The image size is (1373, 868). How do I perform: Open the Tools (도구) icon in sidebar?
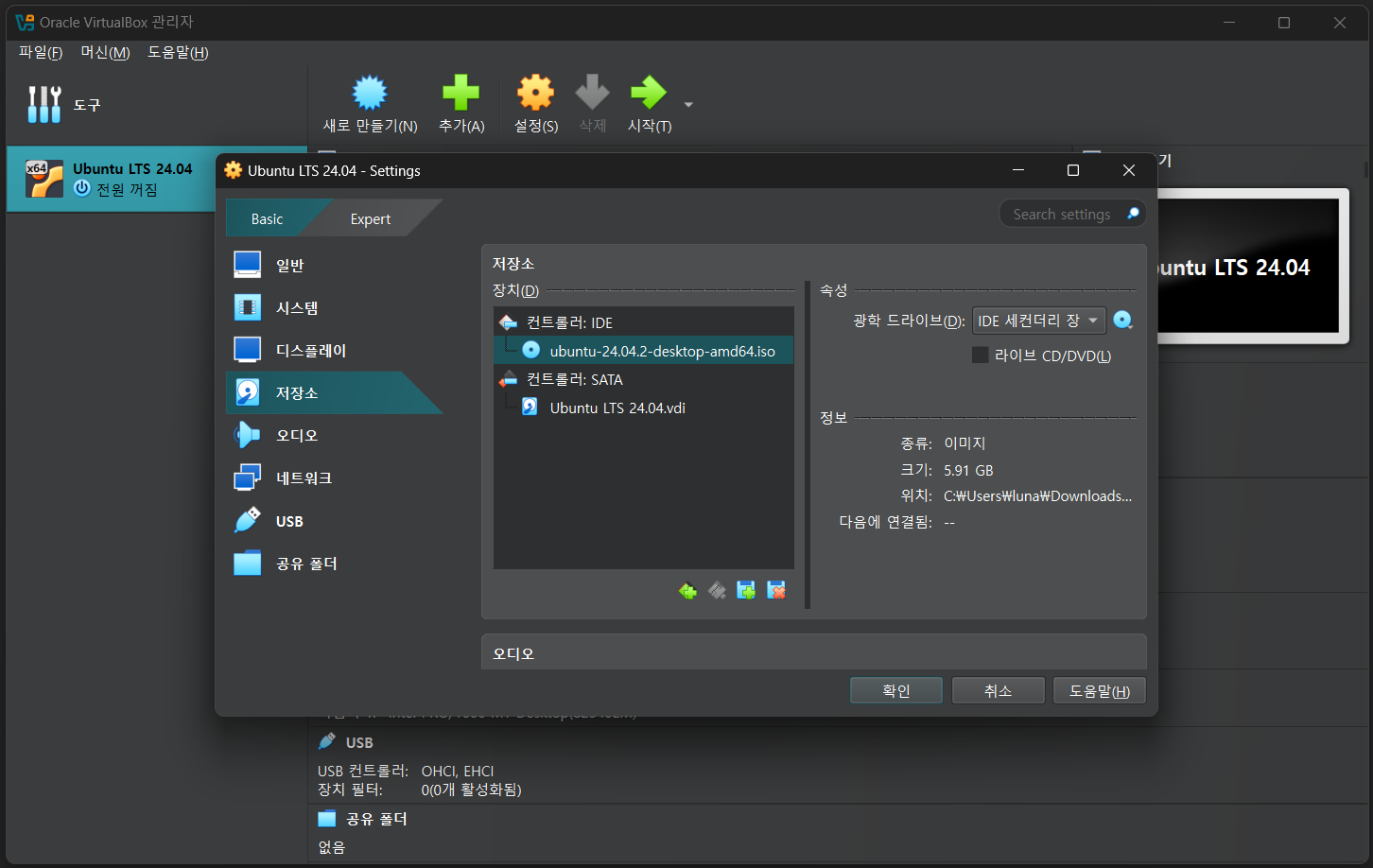point(44,104)
